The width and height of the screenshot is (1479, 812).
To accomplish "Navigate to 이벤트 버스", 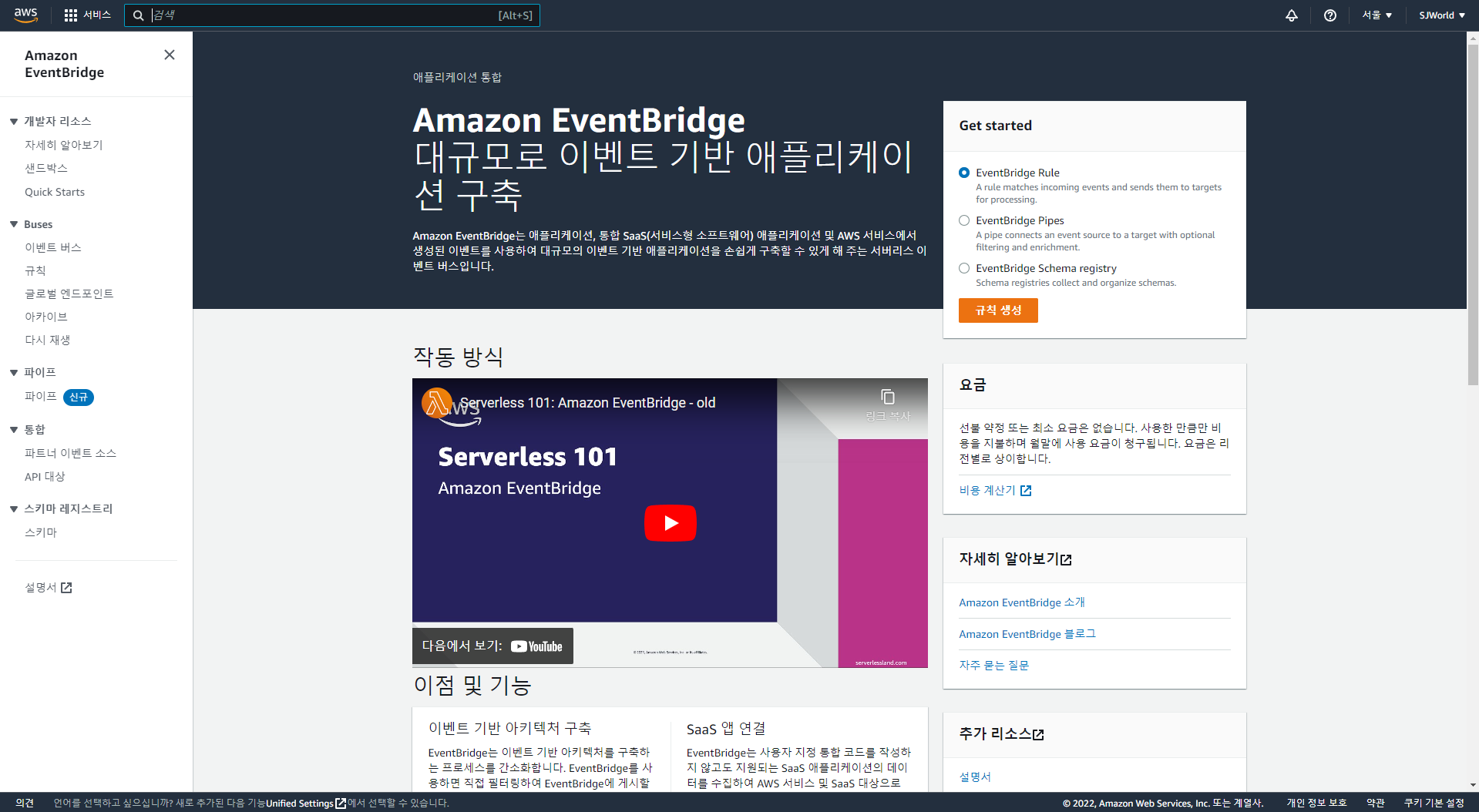I will click(53, 247).
